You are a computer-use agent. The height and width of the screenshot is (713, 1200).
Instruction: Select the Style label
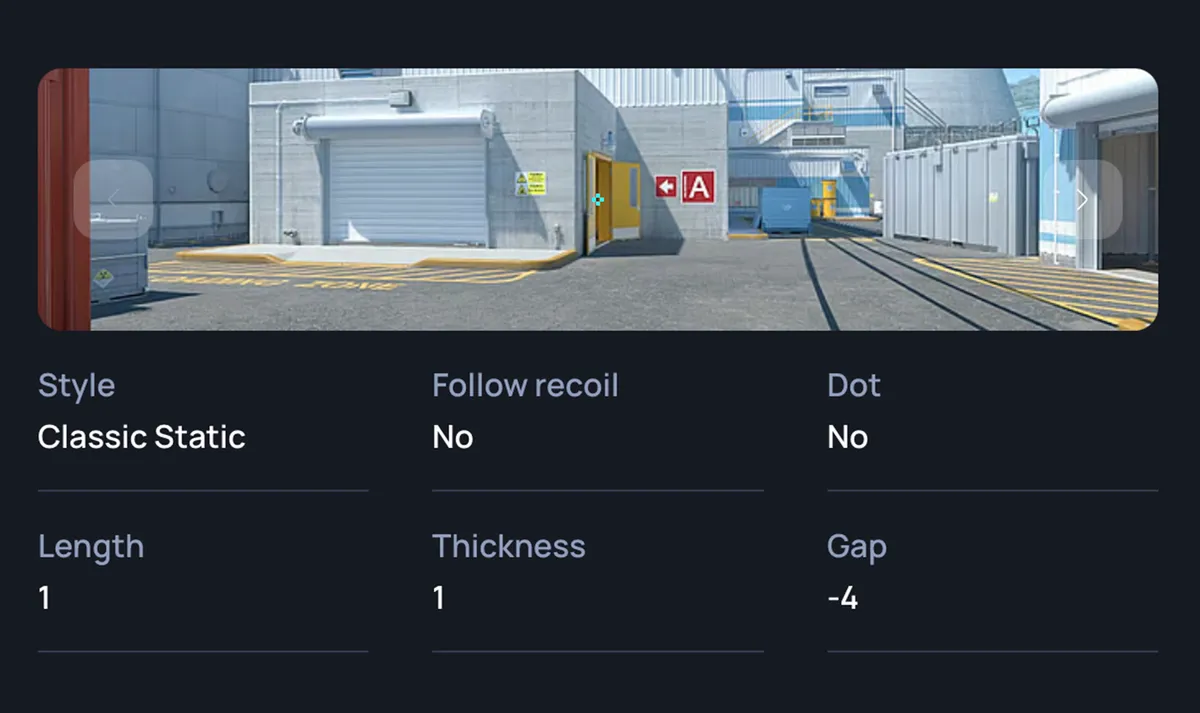click(76, 386)
